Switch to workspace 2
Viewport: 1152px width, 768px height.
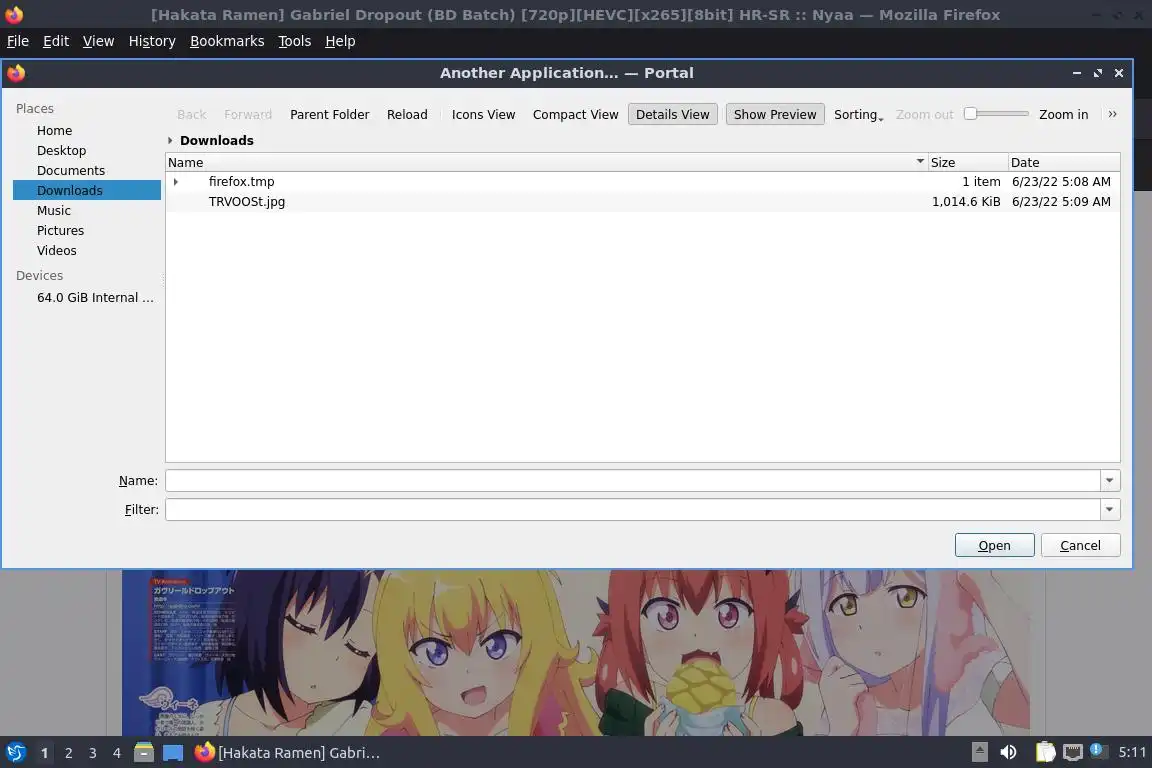point(68,753)
